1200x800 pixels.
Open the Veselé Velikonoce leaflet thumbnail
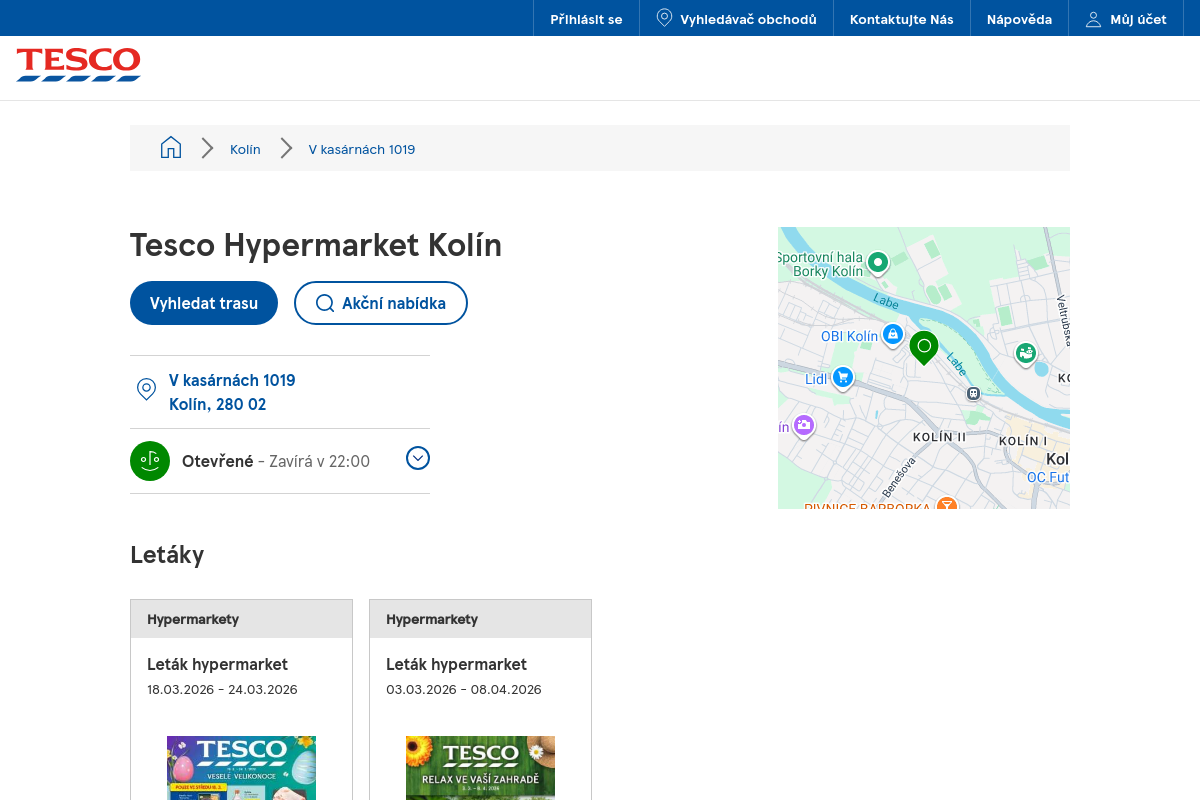tap(241, 767)
